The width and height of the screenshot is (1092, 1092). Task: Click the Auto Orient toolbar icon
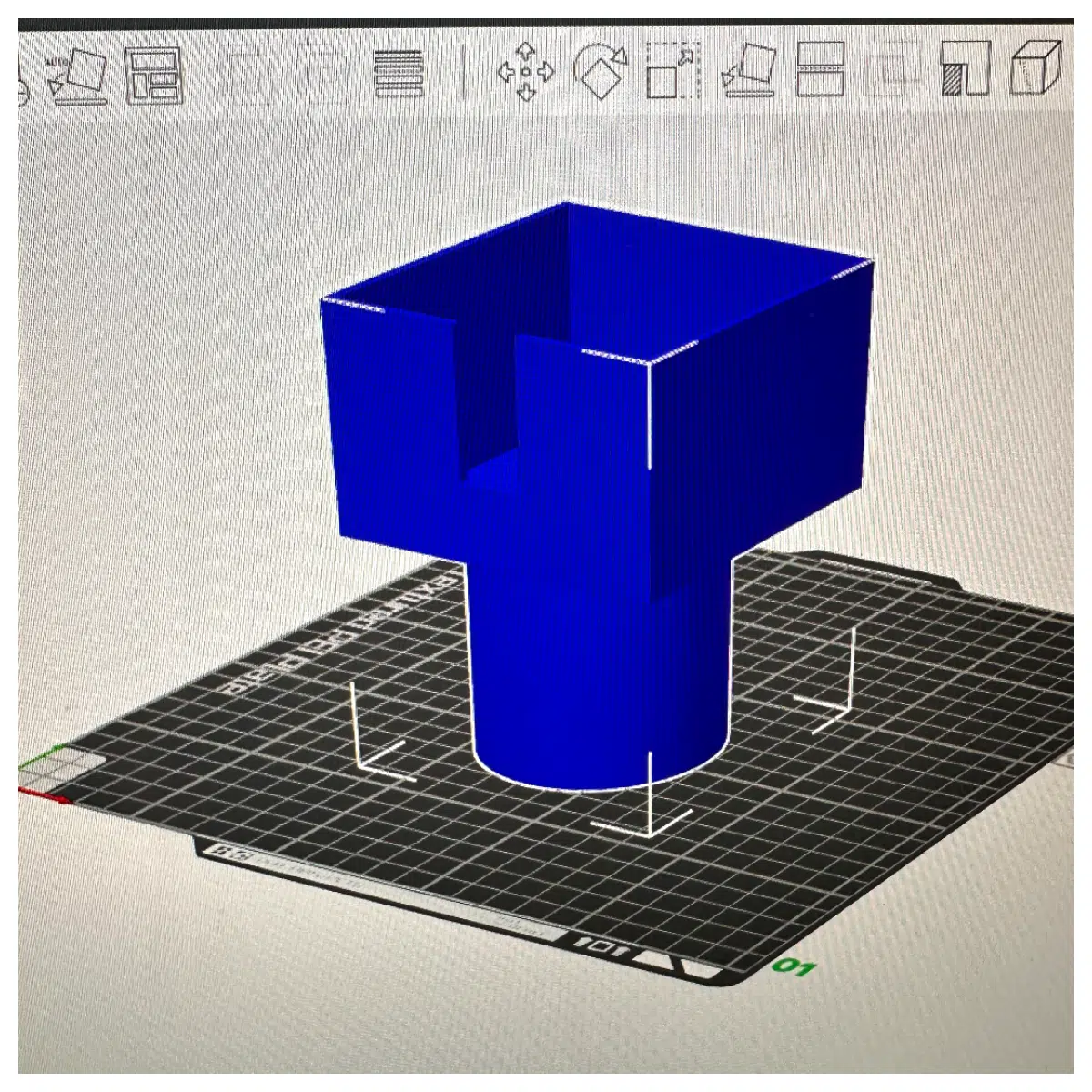click(x=76, y=75)
